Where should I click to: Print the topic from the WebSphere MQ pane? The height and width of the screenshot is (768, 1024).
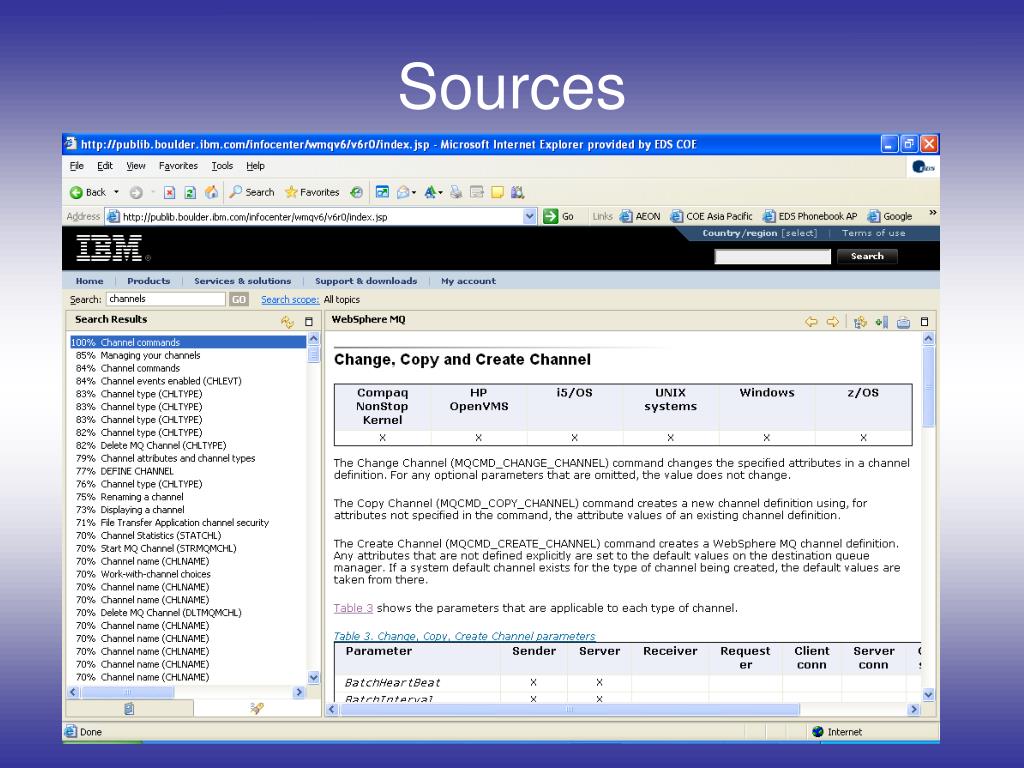point(903,321)
